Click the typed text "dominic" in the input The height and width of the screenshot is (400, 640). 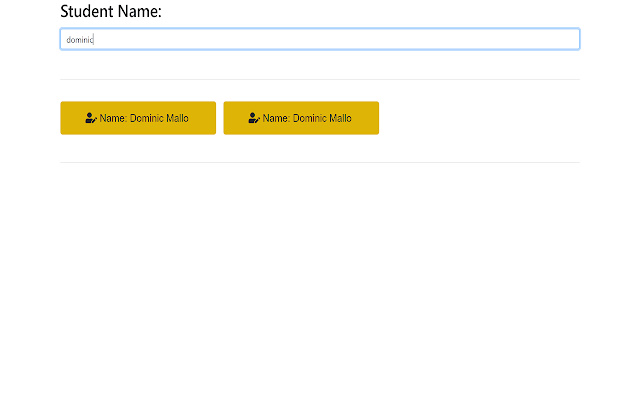point(79,40)
